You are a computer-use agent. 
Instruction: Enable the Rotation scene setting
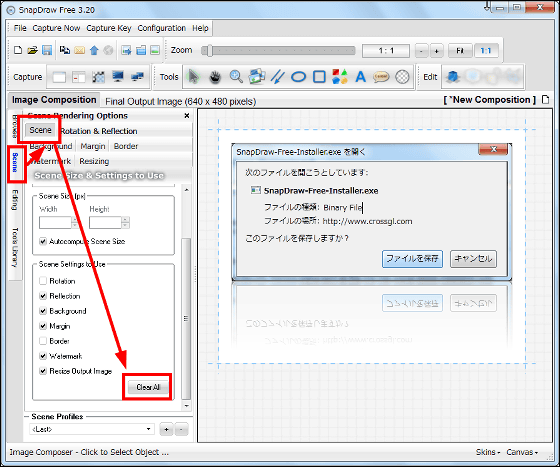click(43, 281)
